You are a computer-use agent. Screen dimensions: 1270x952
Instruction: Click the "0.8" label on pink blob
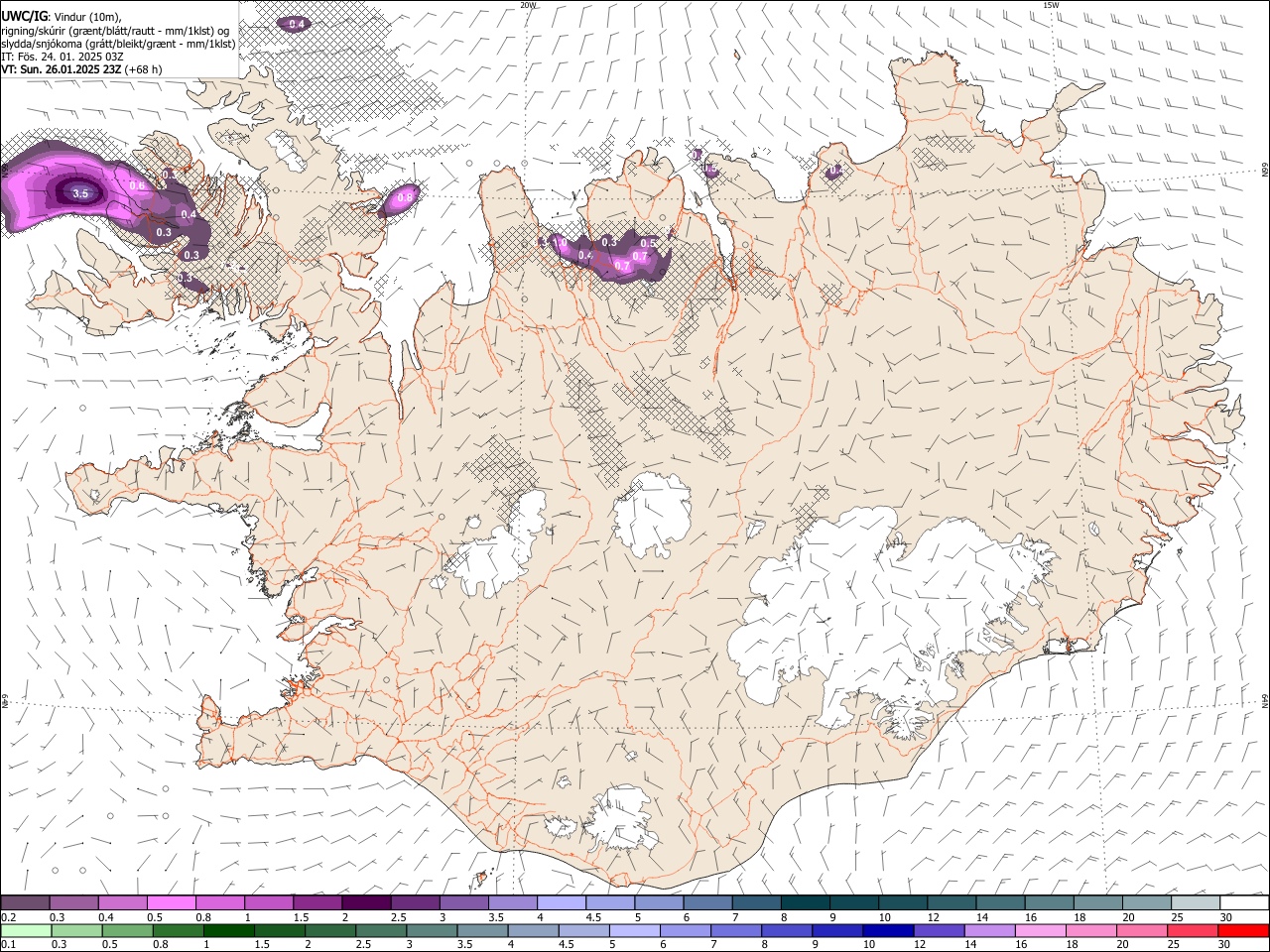click(405, 197)
